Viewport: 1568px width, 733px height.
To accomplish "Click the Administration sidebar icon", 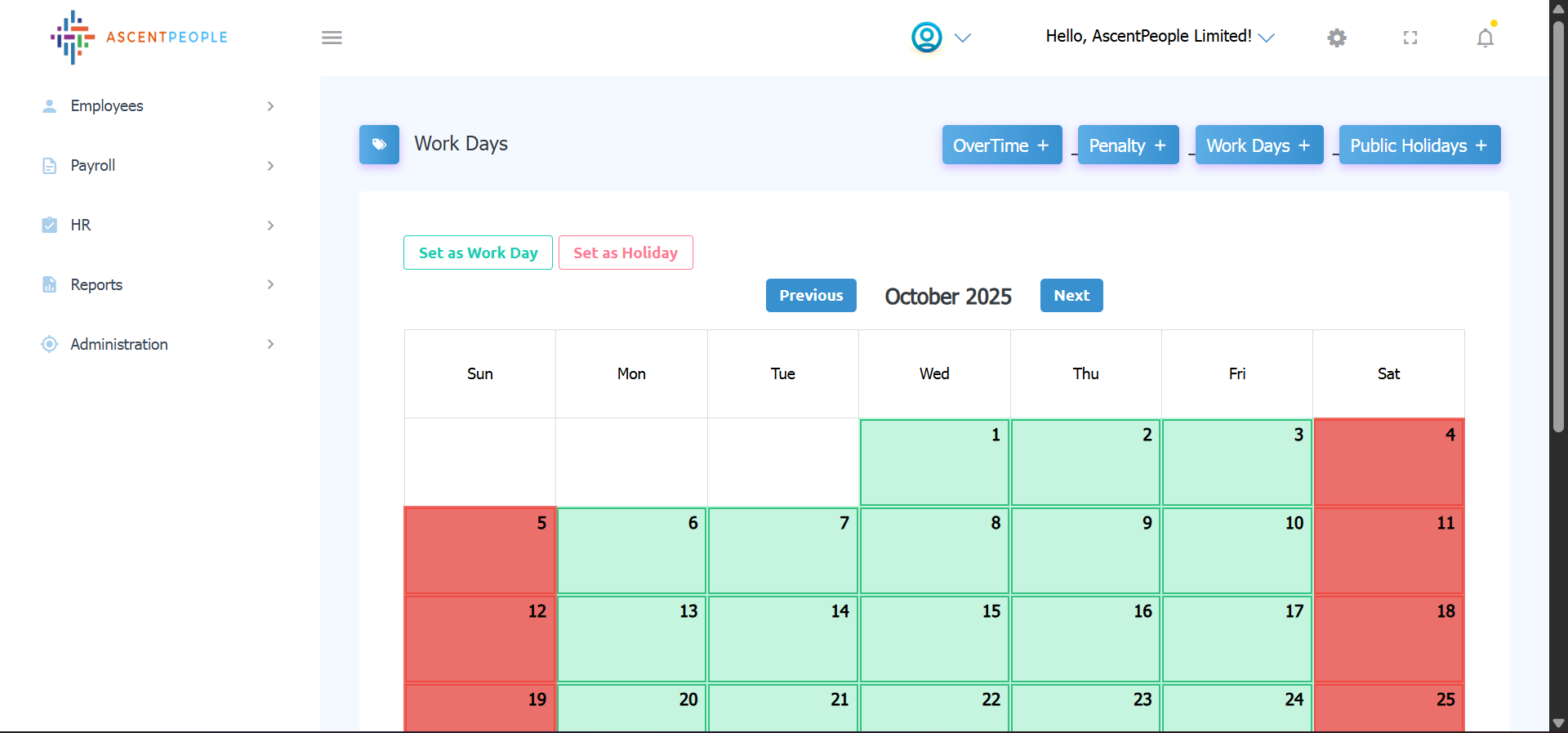I will (50, 344).
